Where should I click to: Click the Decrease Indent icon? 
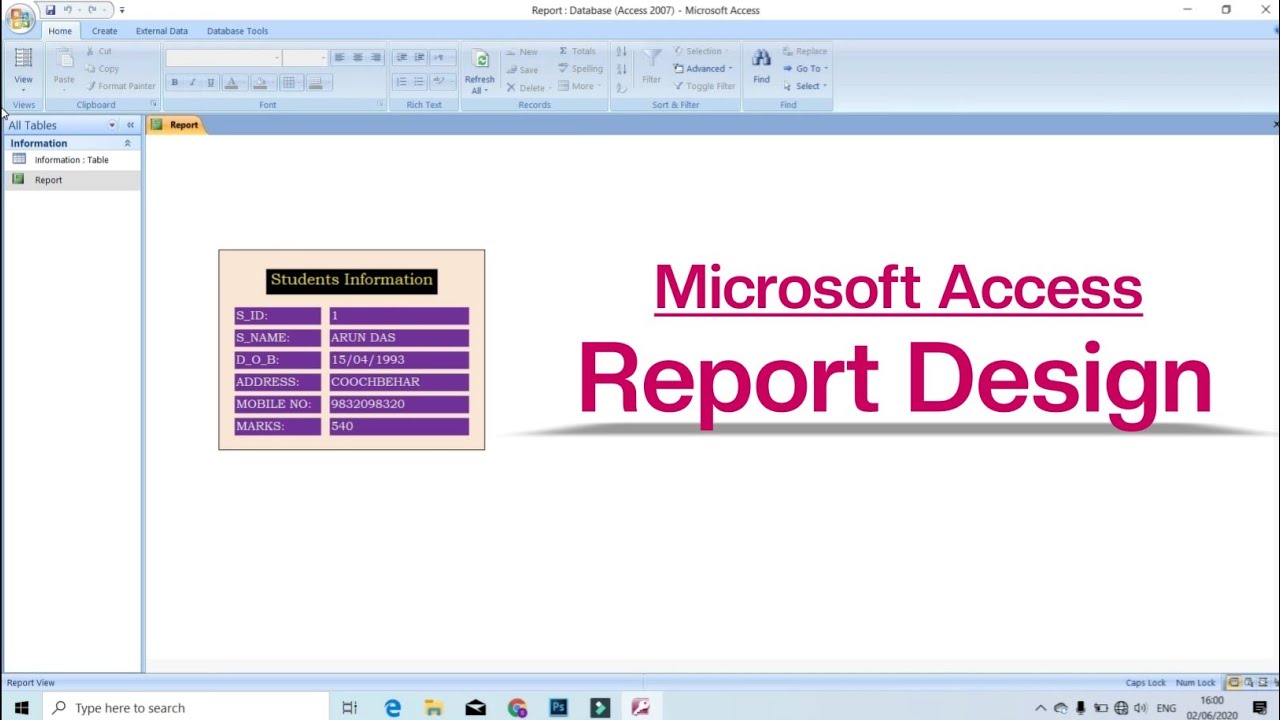(401, 58)
